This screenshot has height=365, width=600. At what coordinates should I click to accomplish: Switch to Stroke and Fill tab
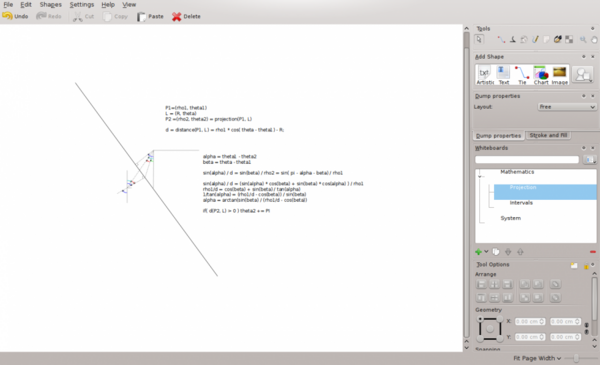[x=548, y=135]
